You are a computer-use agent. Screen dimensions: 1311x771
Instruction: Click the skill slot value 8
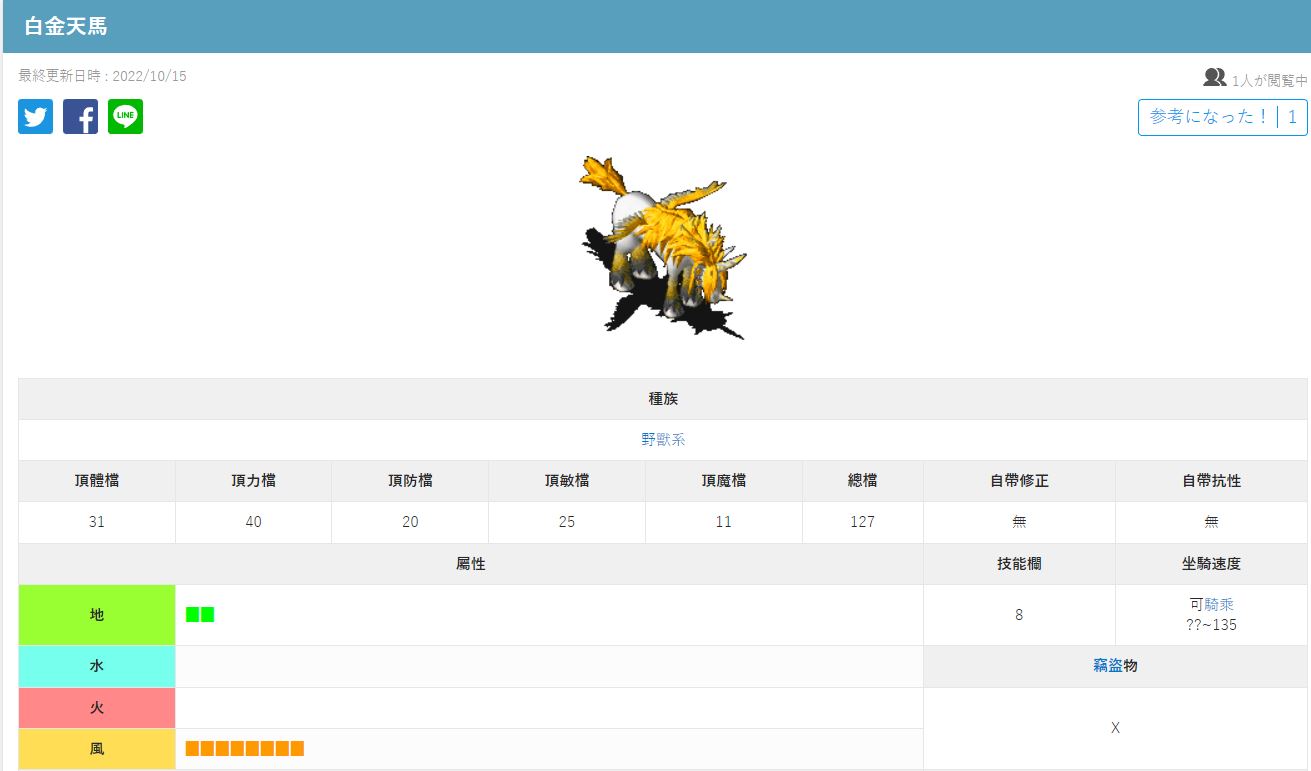1019,615
